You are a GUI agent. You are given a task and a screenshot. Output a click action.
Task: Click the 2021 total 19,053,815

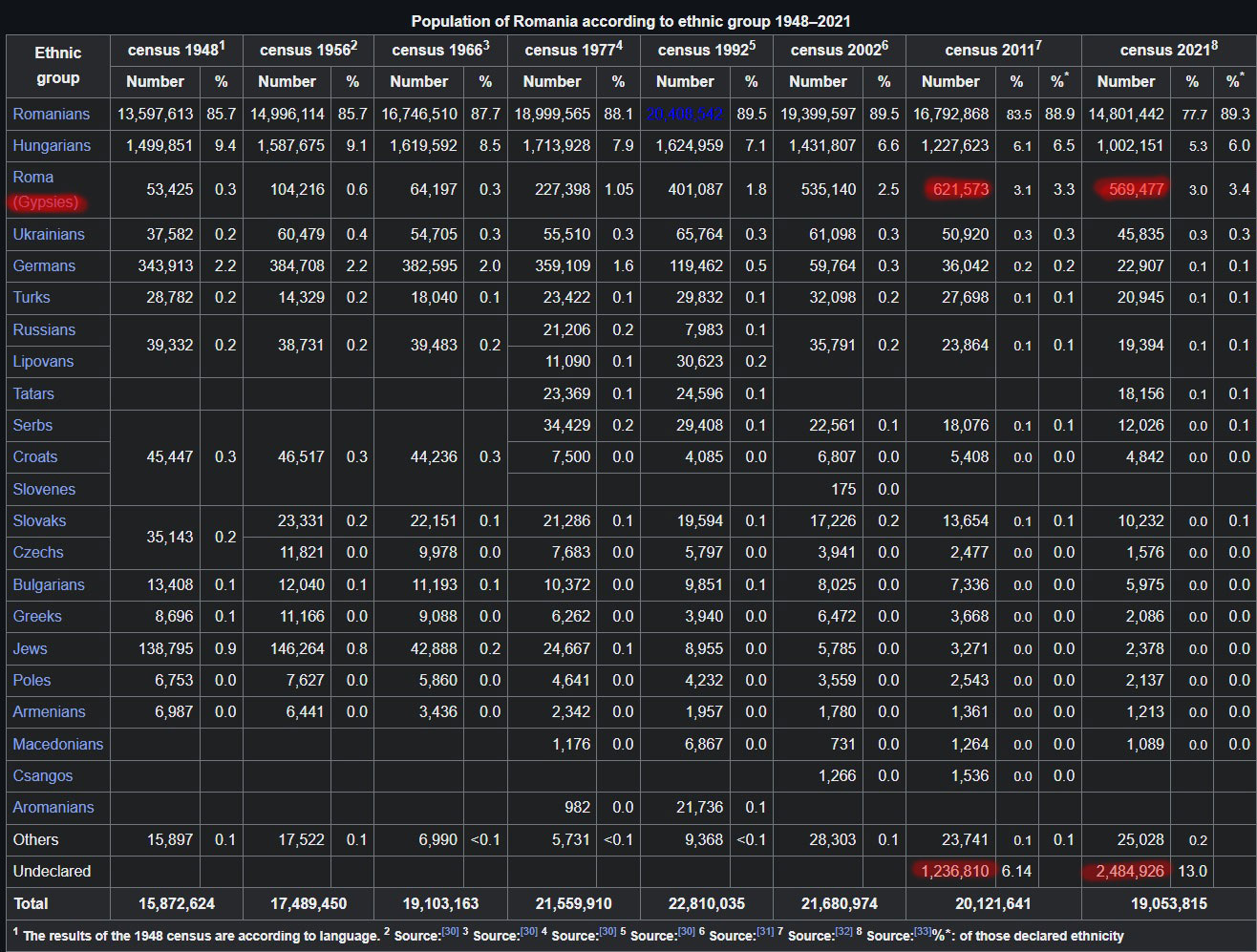(1169, 903)
